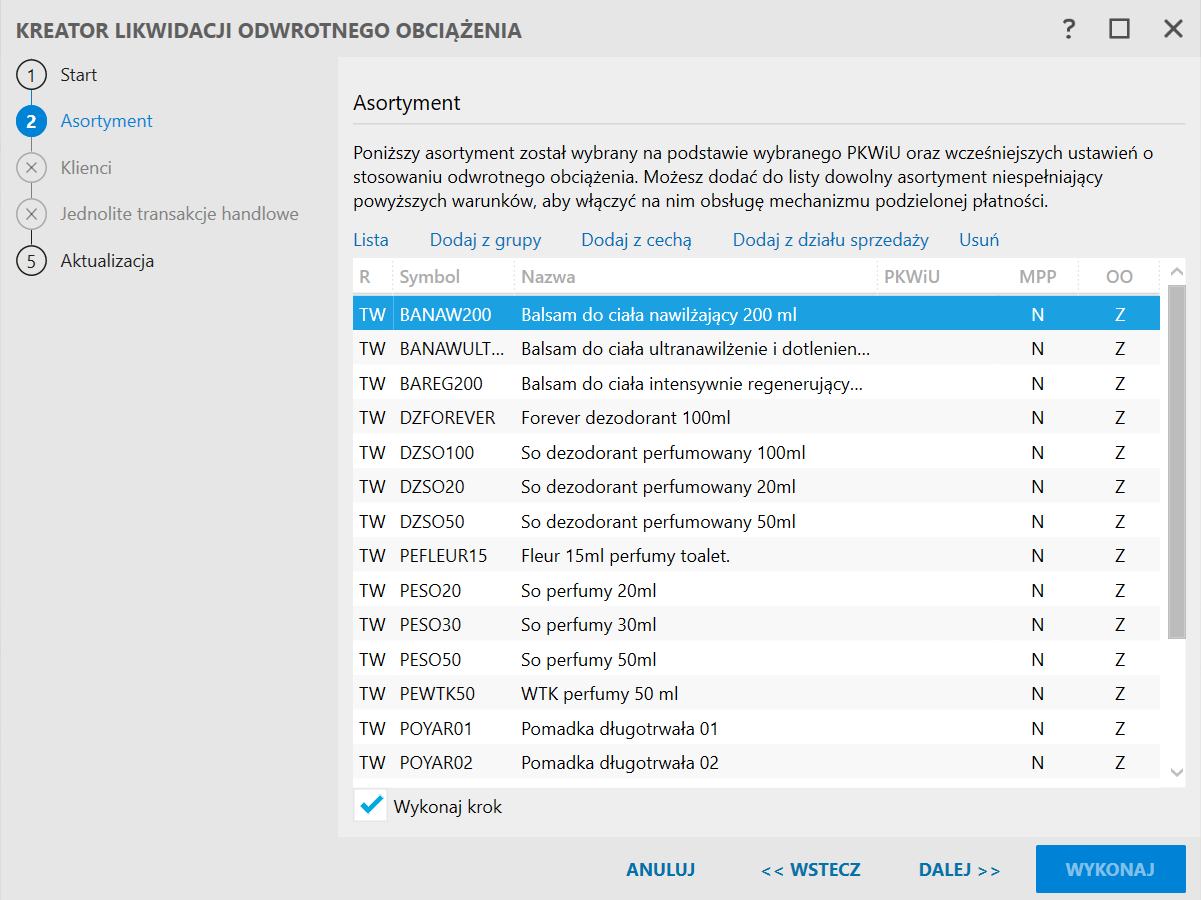Select the row PEFLEUR15
This screenshot has width=1201, height=900.
click(756, 555)
